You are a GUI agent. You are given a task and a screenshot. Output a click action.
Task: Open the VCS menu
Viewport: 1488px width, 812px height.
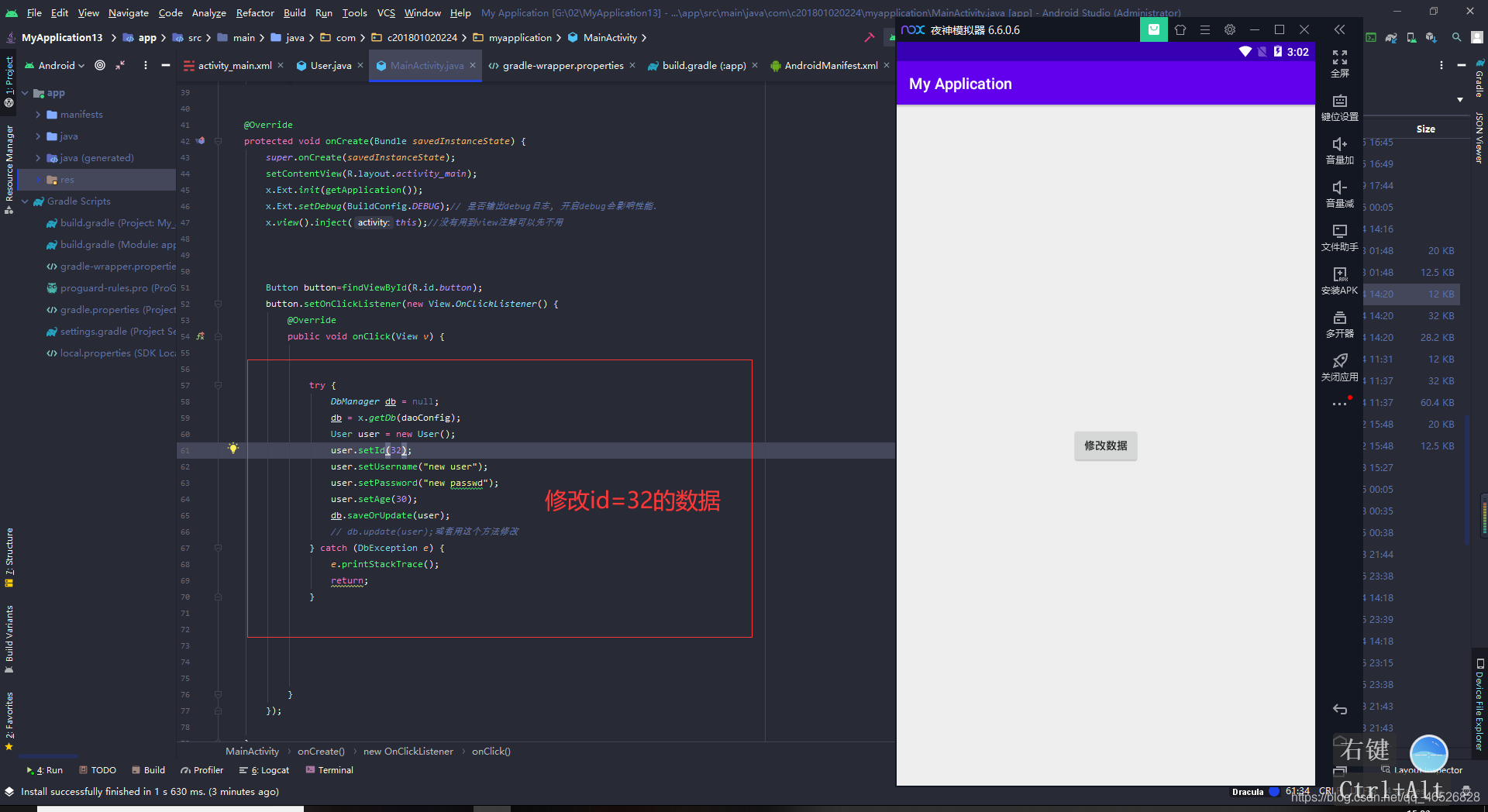[x=386, y=12]
